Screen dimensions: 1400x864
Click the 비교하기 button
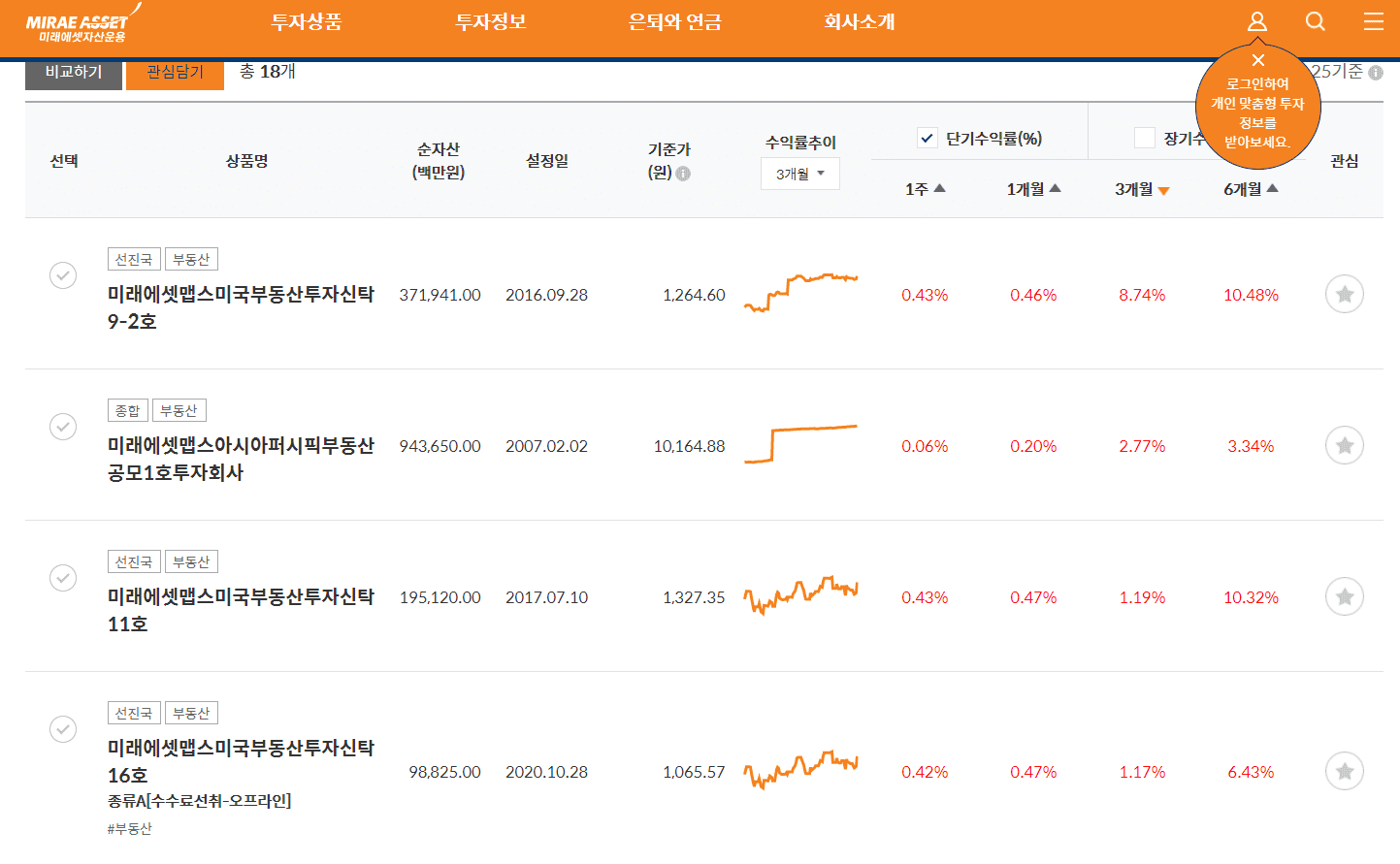pos(74,73)
